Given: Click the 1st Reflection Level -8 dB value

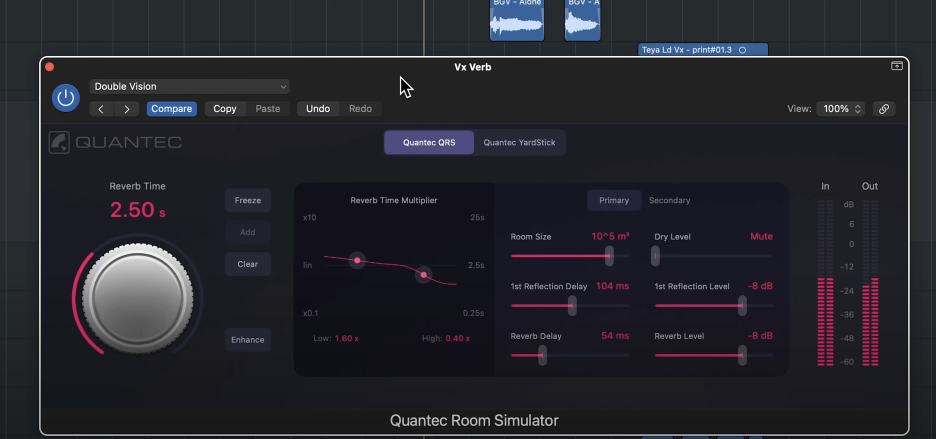Looking at the screenshot, I should point(760,286).
